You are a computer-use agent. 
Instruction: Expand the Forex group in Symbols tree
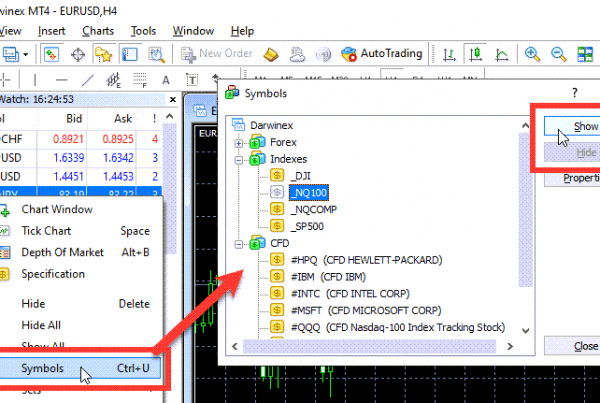(x=238, y=143)
